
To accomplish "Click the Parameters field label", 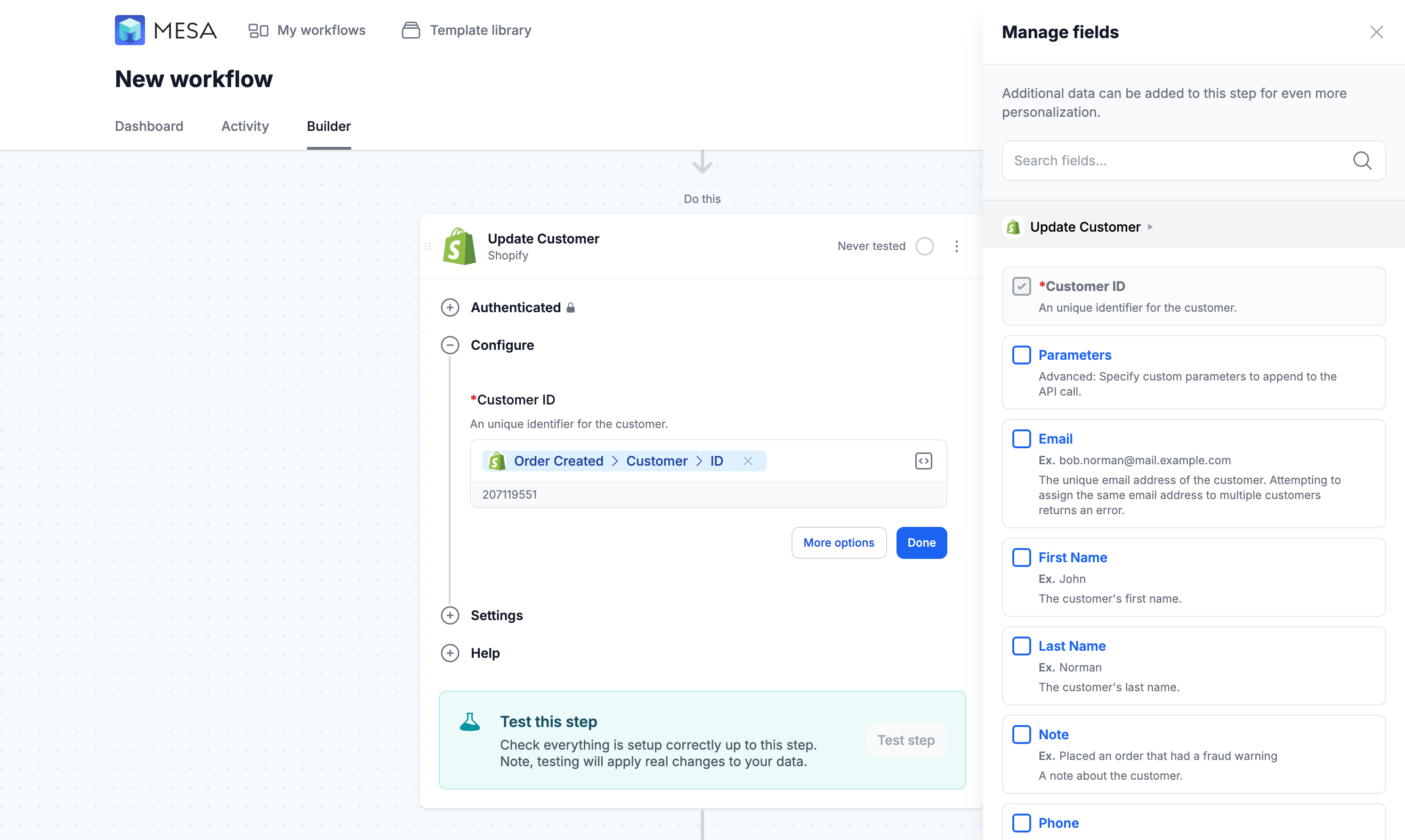I will pyautogui.click(x=1074, y=355).
